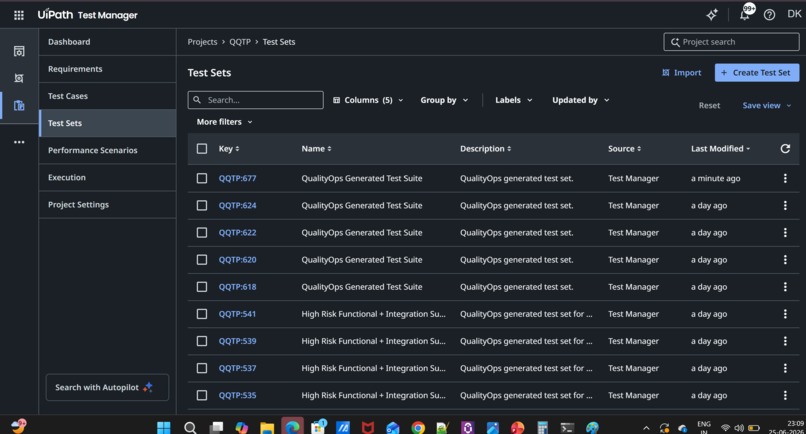Toggle select-all checkbox in table header
The height and width of the screenshot is (434, 806).
202,149
